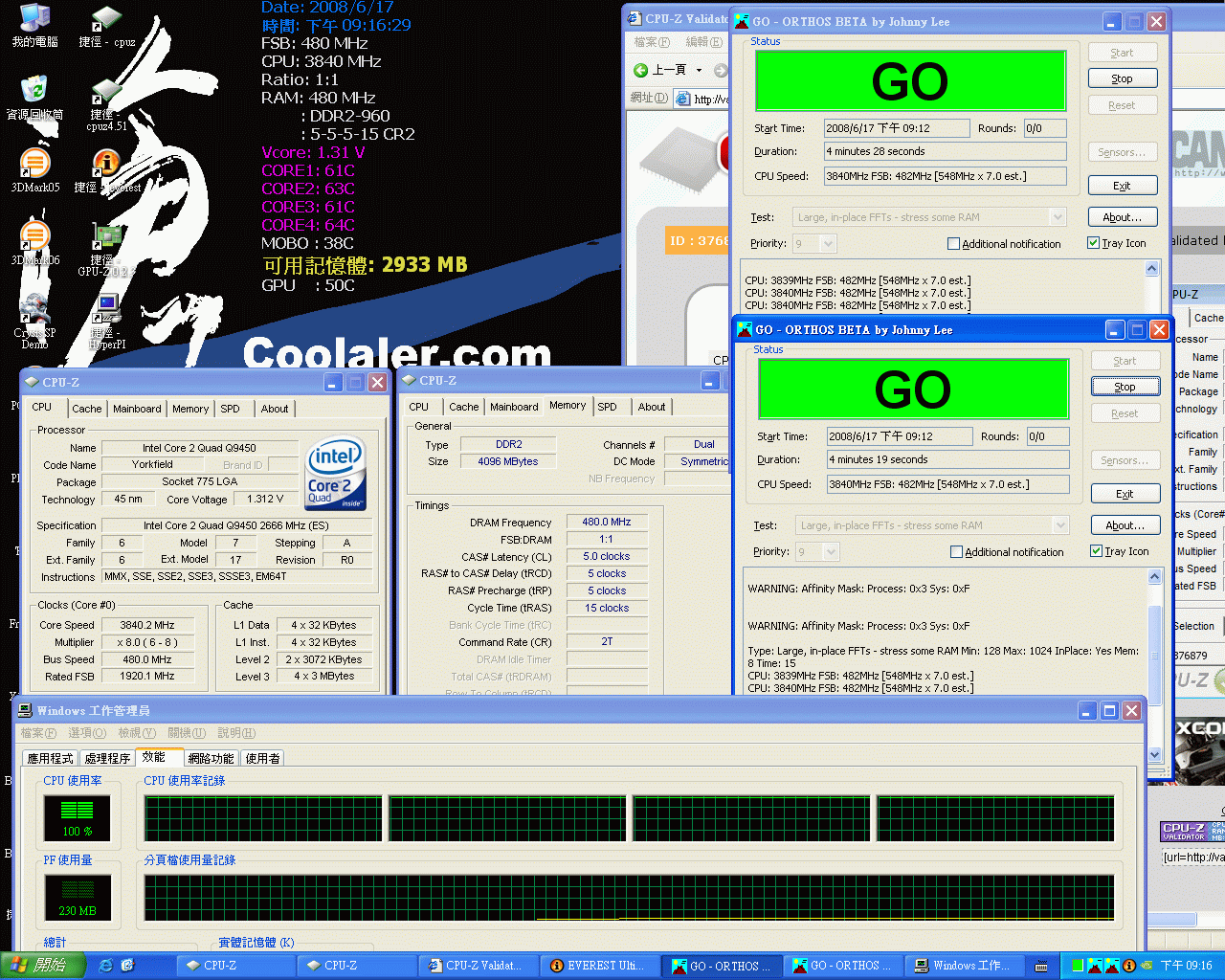
Task: Open Mainboard tab in left CPU-Z window
Action: coord(137,409)
